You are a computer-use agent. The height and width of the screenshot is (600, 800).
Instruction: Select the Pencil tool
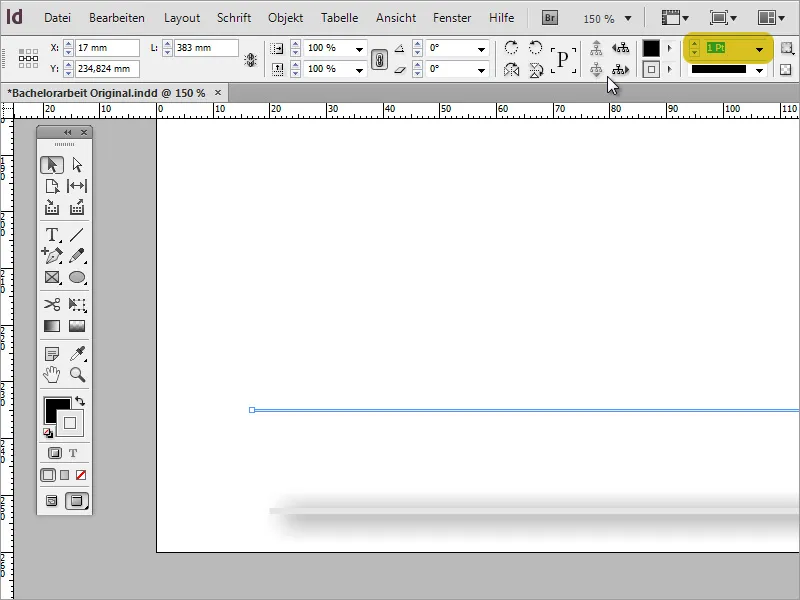(x=77, y=256)
